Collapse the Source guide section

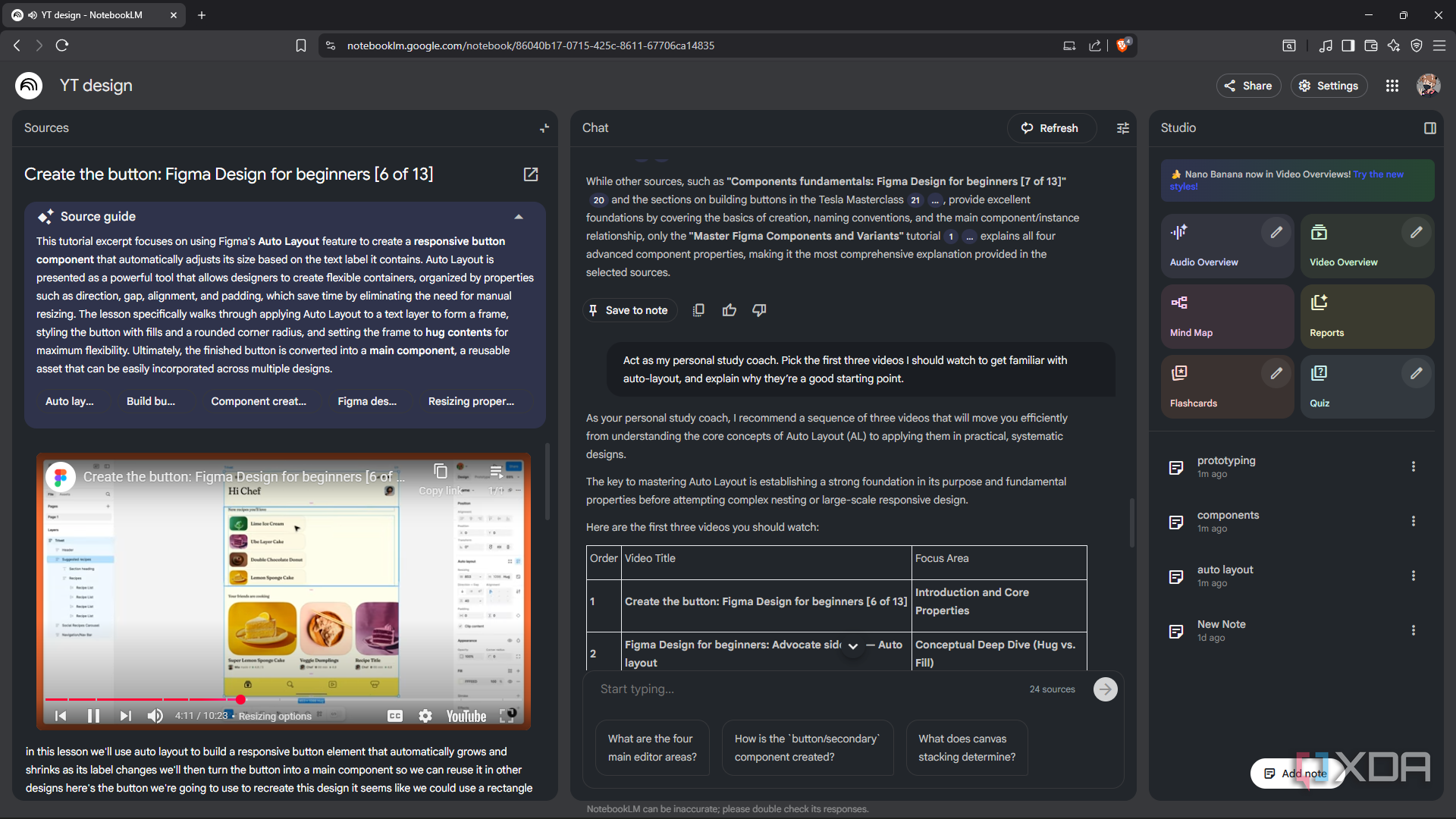point(519,217)
